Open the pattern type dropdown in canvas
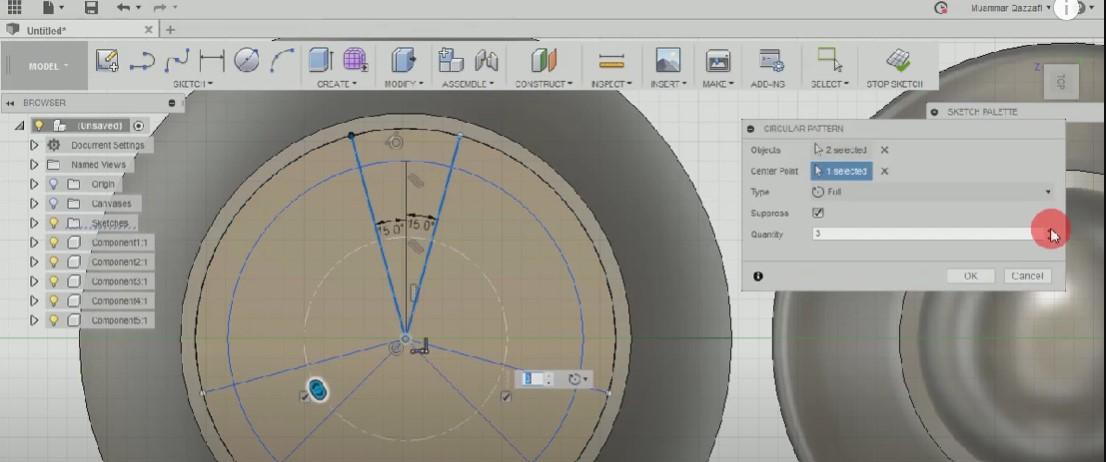Viewport: 1106px width, 462px height. 578,379
